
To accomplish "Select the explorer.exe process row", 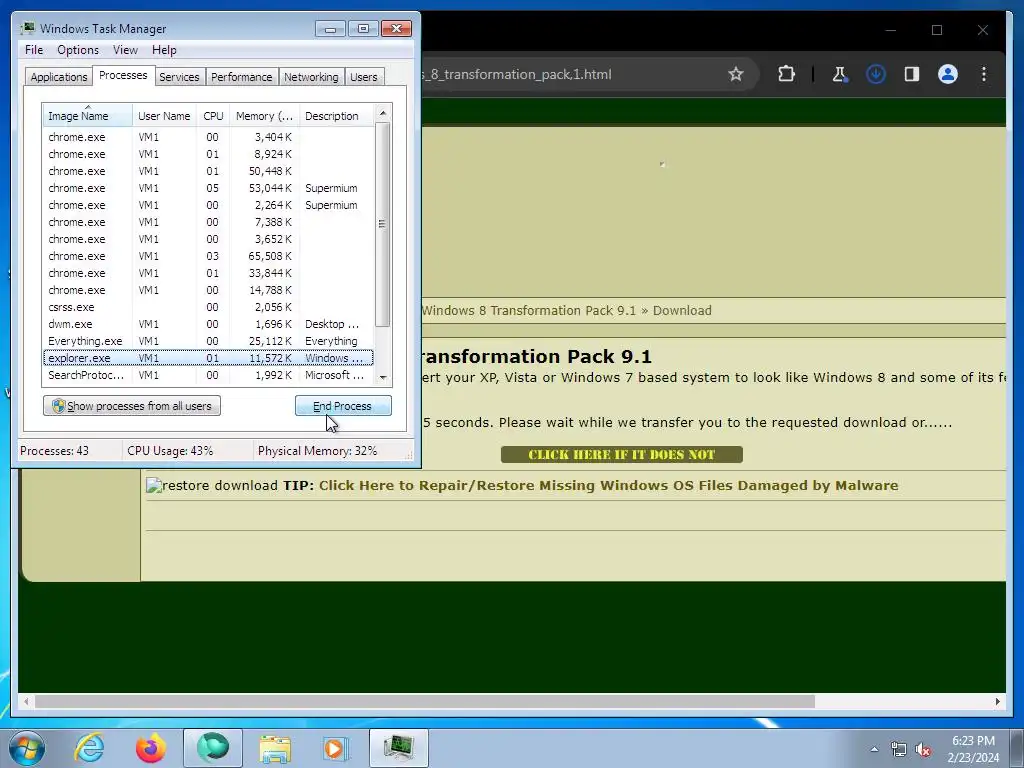I will pyautogui.click(x=208, y=358).
